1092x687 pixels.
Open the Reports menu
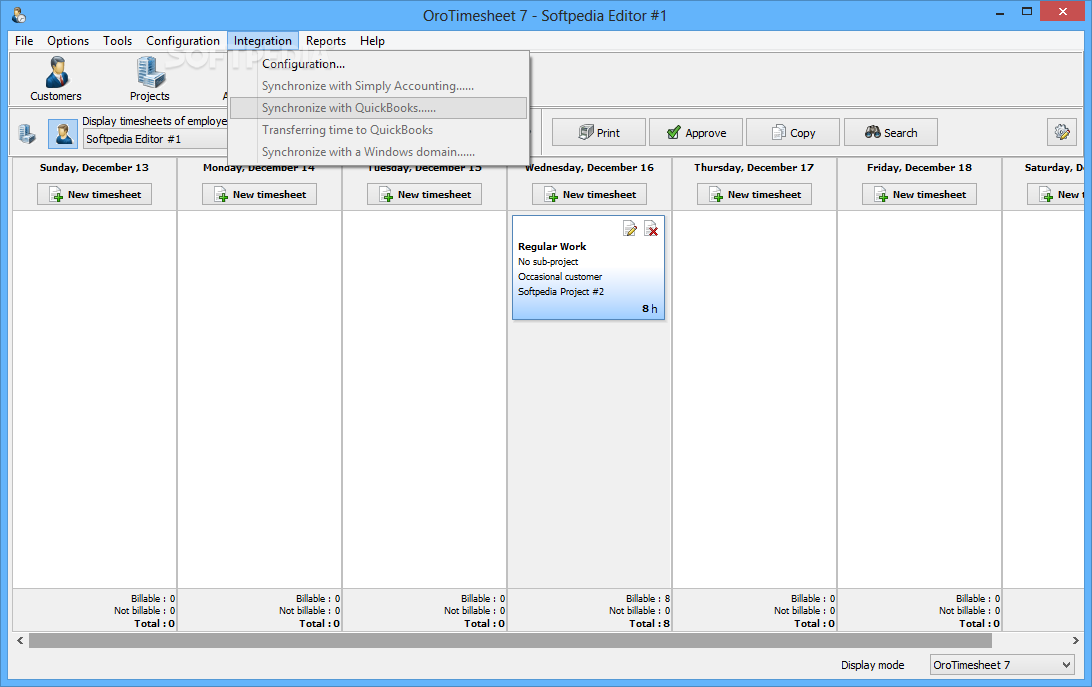[325, 41]
